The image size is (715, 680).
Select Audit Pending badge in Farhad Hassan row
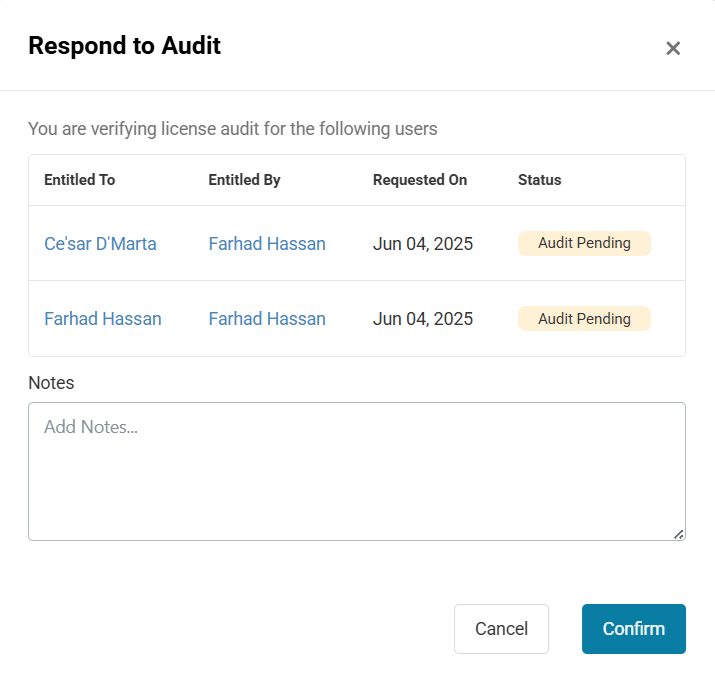coord(584,318)
